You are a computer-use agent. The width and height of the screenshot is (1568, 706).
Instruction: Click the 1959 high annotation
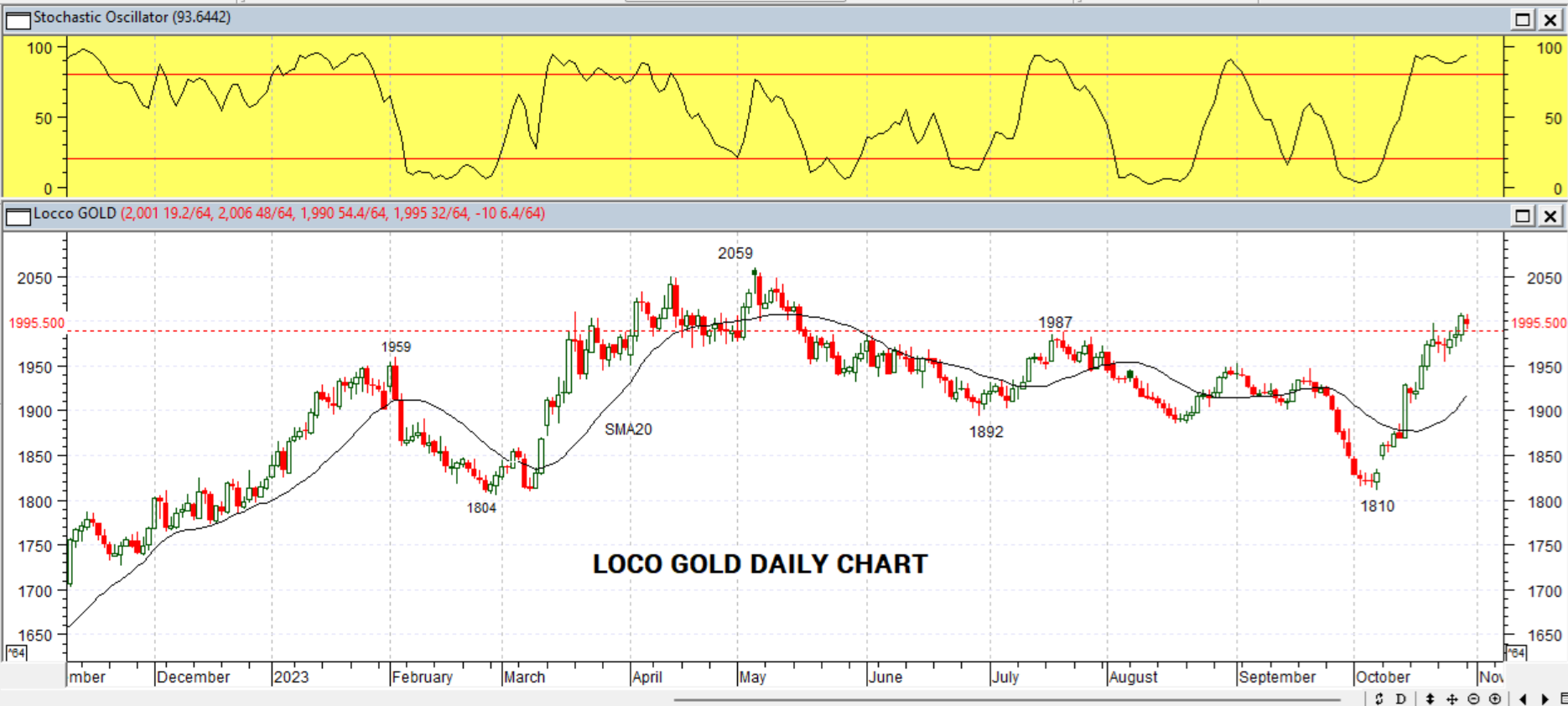(x=396, y=347)
